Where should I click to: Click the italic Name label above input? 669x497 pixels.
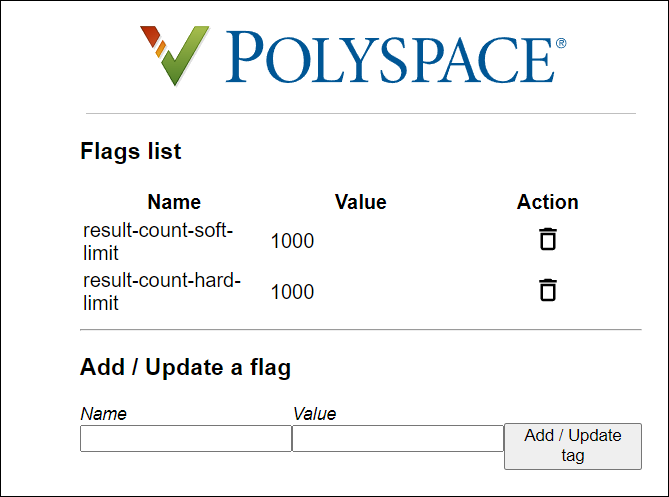(x=104, y=413)
